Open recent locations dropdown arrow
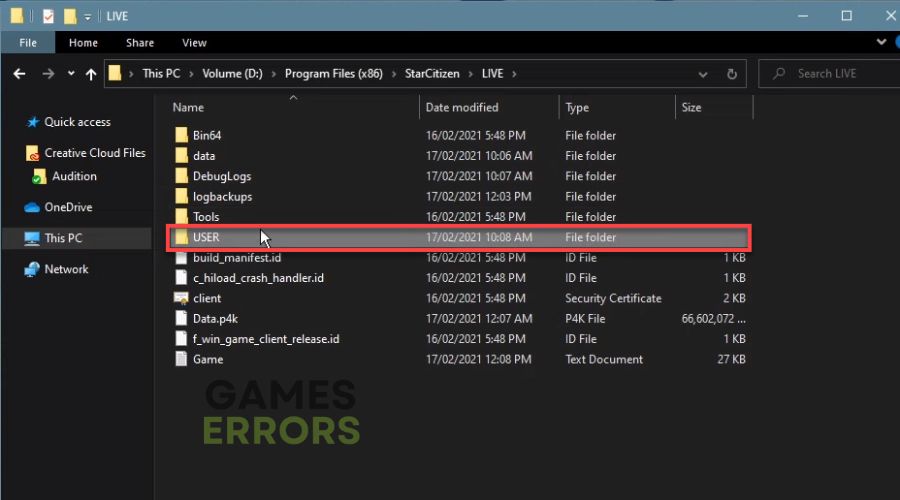Screen dimensions: 900x500 coord(71,73)
